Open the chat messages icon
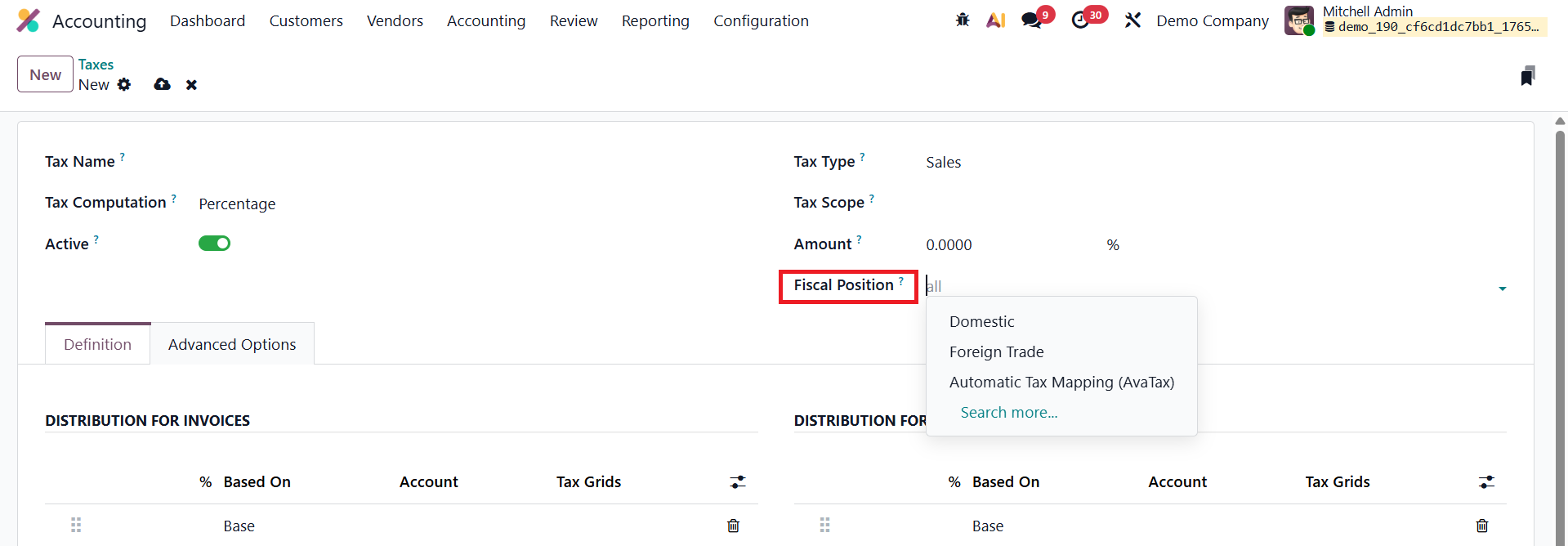This screenshot has width=1568, height=546. pos(1033,20)
